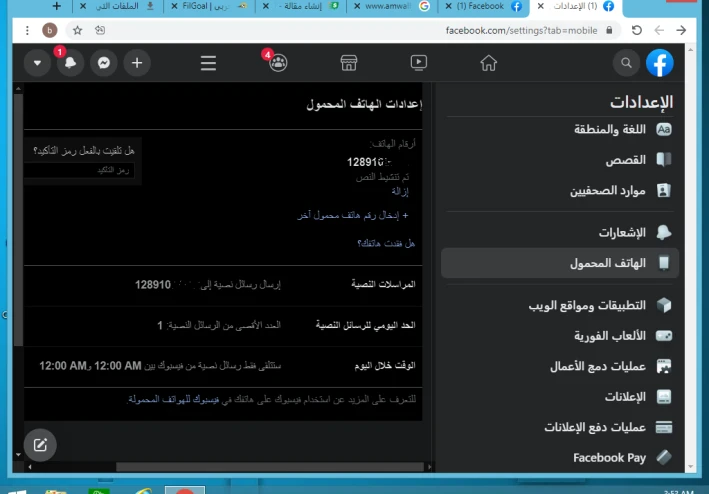This screenshot has height=494, width=709.
Task: Select موارد الصحفيين settings item
Action: click(560, 191)
